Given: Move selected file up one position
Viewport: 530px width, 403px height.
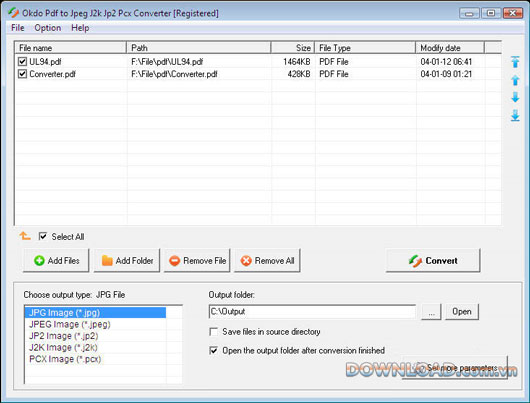Looking at the screenshot, I should click(515, 80).
